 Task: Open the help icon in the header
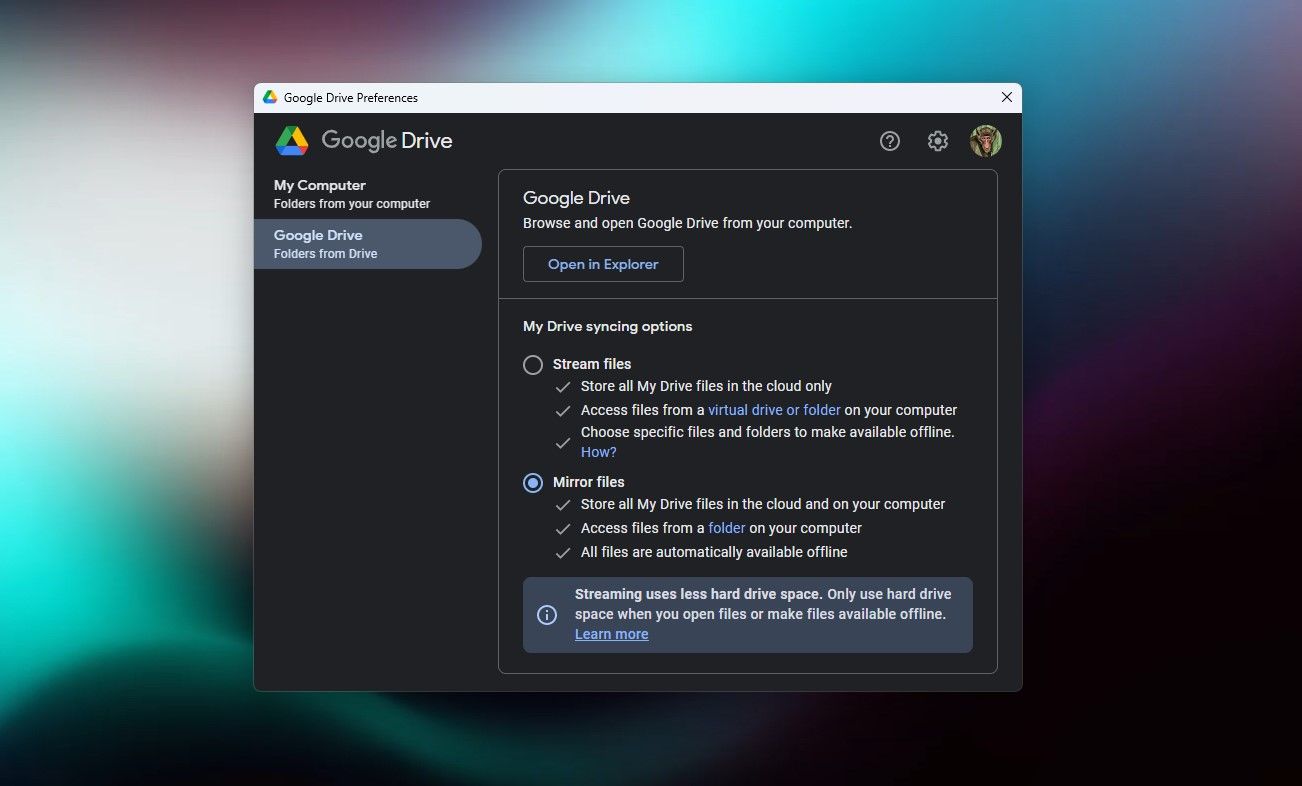889,141
